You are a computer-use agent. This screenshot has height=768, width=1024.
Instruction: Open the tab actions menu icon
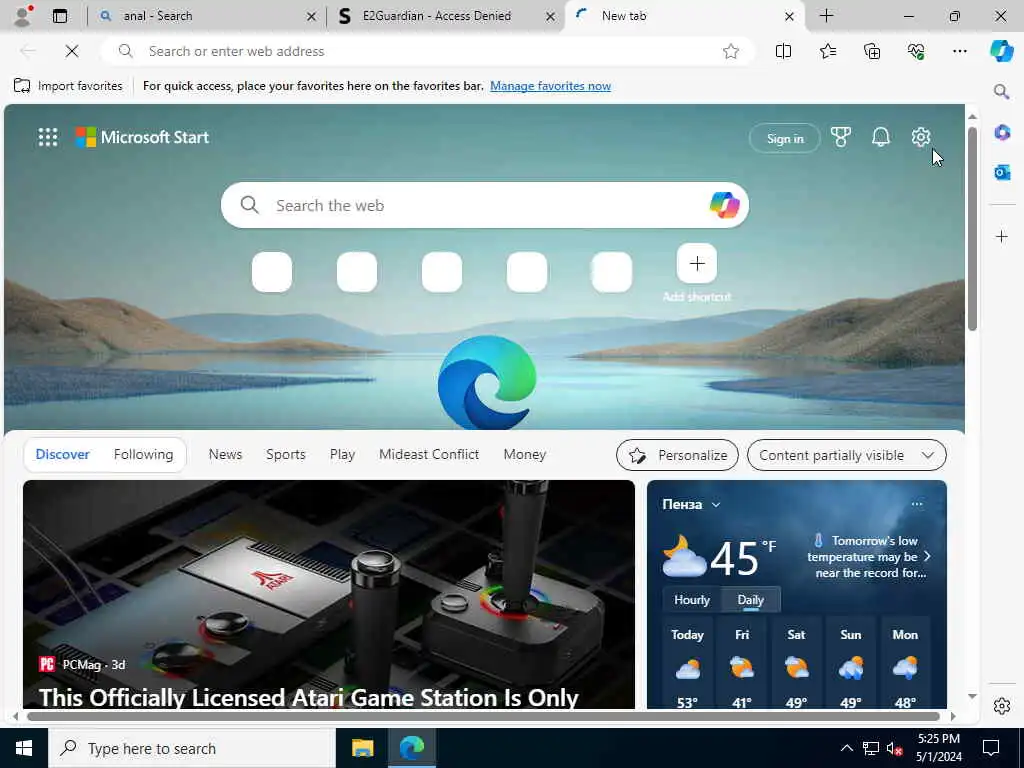pos(59,16)
